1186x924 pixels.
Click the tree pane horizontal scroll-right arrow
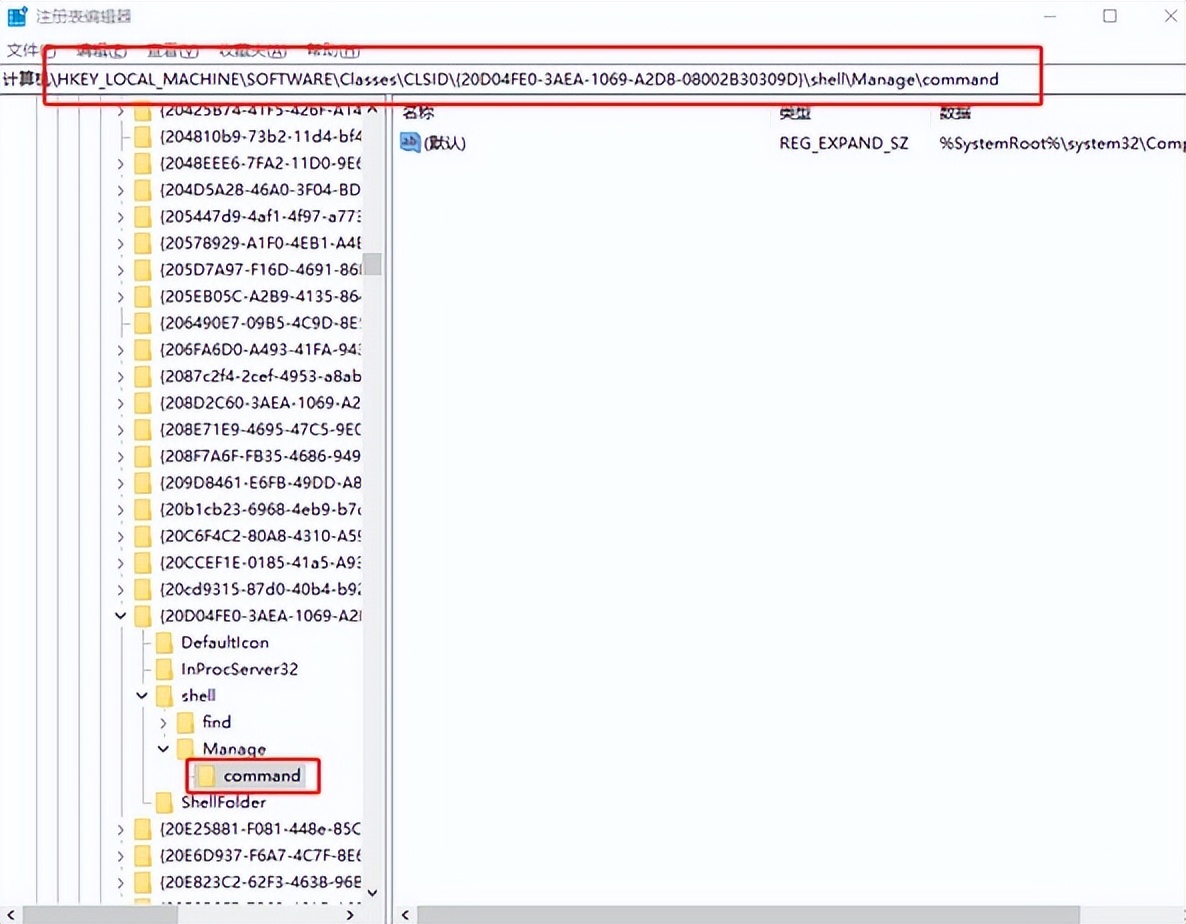tap(350, 915)
